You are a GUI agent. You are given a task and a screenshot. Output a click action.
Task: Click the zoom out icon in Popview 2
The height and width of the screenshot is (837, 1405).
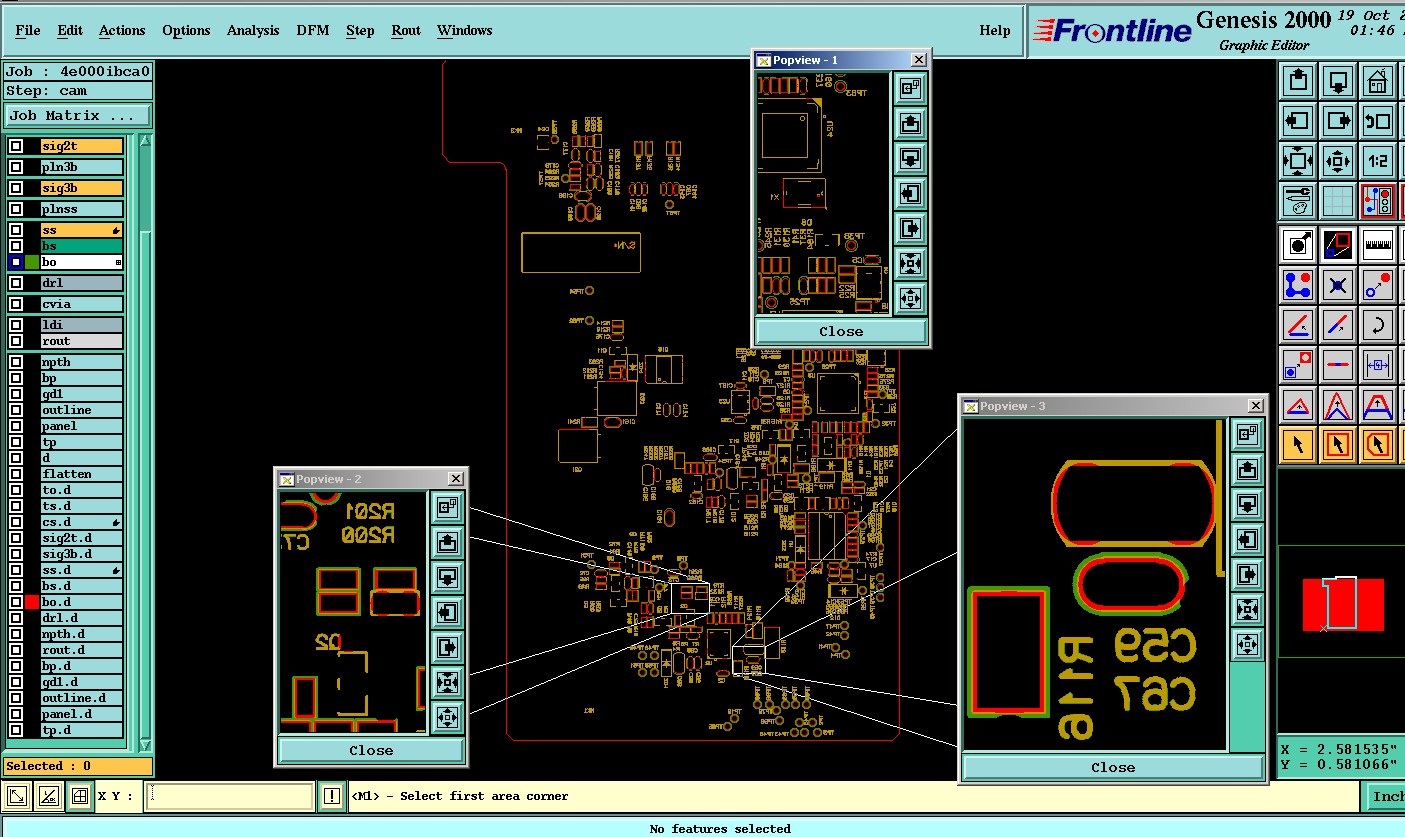tap(447, 719)
